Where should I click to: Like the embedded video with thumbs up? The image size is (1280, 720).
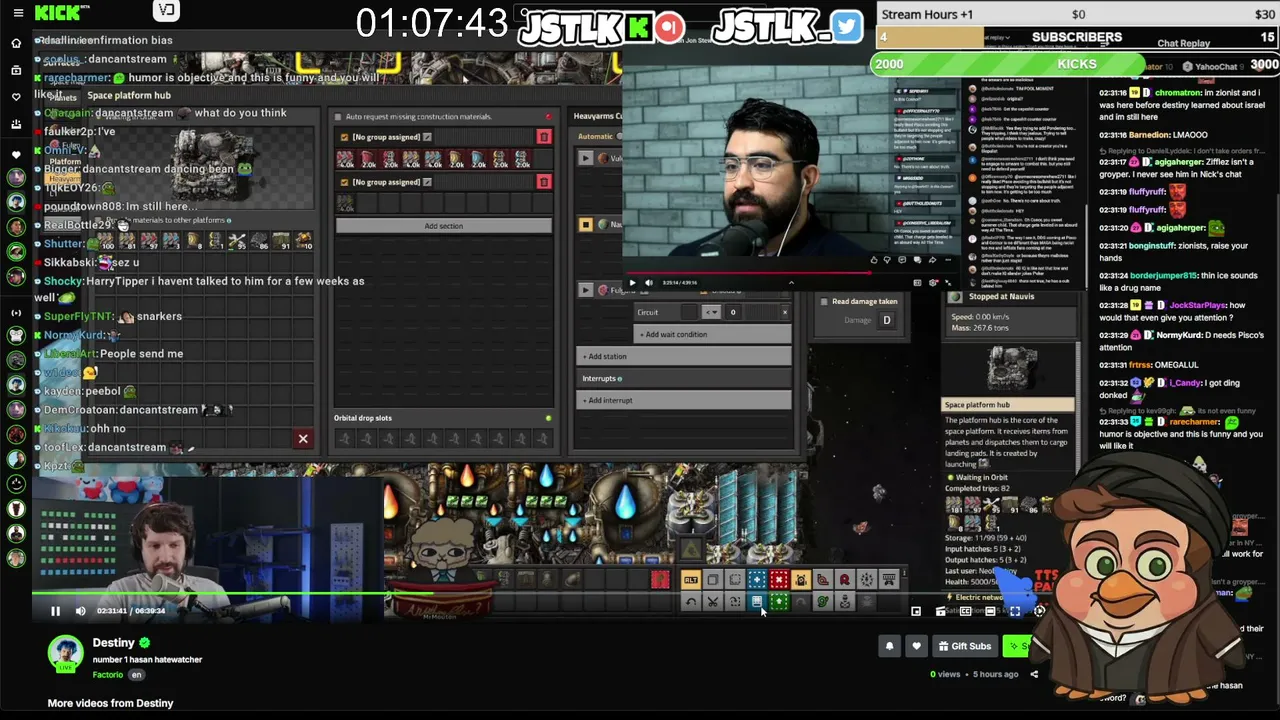[x=874, y=260]
